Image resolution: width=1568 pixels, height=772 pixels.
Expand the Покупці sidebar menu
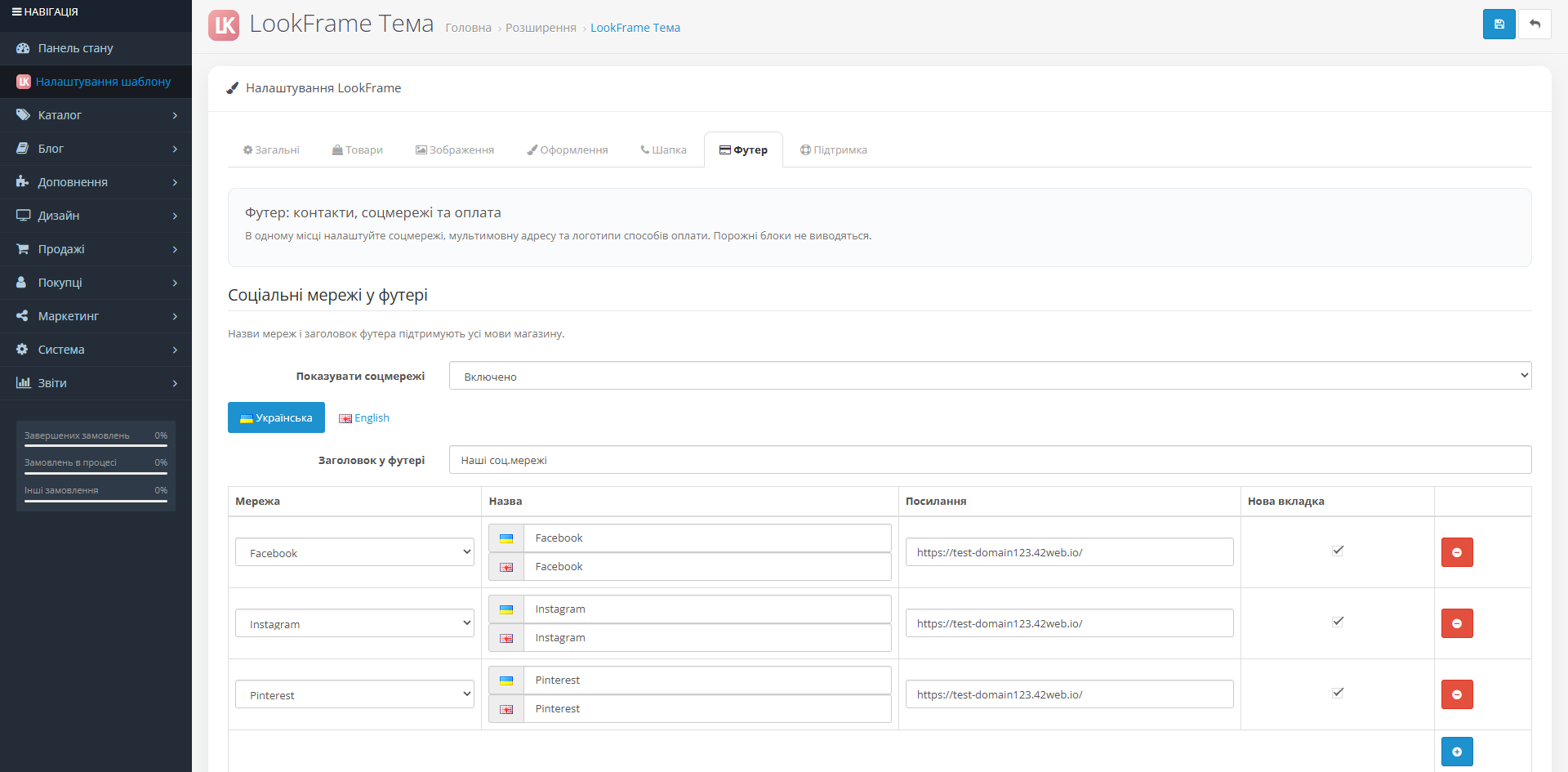coord(96,283)
